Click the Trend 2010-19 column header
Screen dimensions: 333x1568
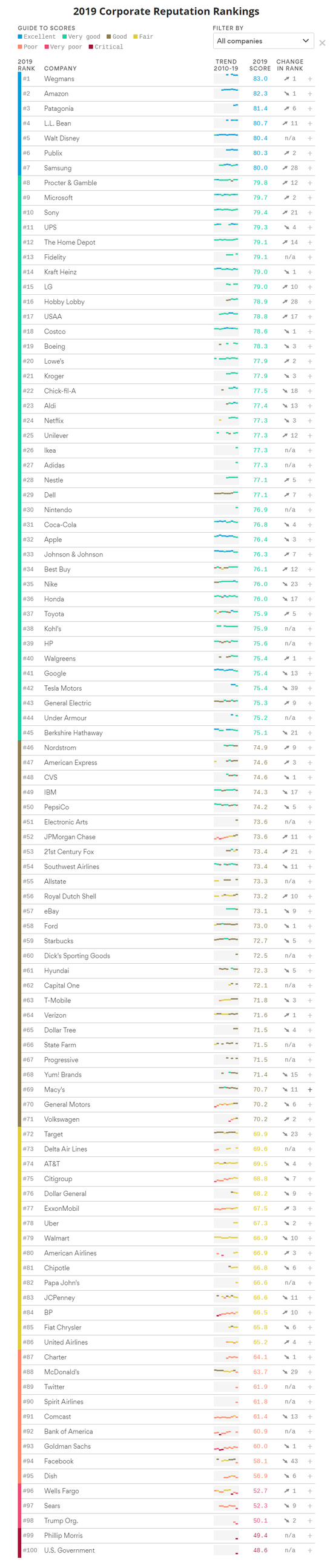pyautogui.click(x=226, y=65)
